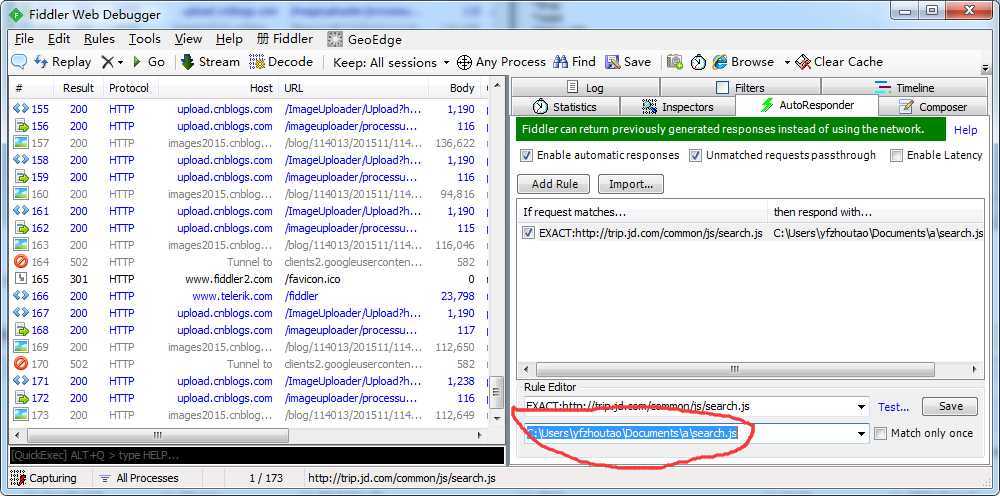1000x496 pixels.
Task: Click the comment balloon toolbar icon
Action: coord(20,62)
